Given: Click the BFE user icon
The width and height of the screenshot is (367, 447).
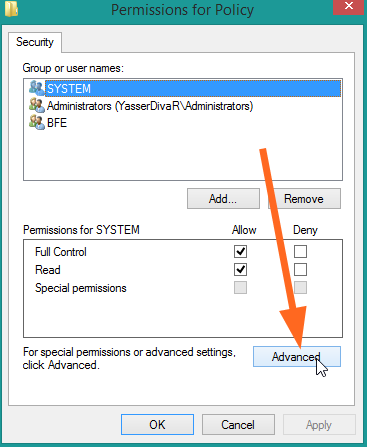Looking at the screenshot, I should click(x=36, y=123).
